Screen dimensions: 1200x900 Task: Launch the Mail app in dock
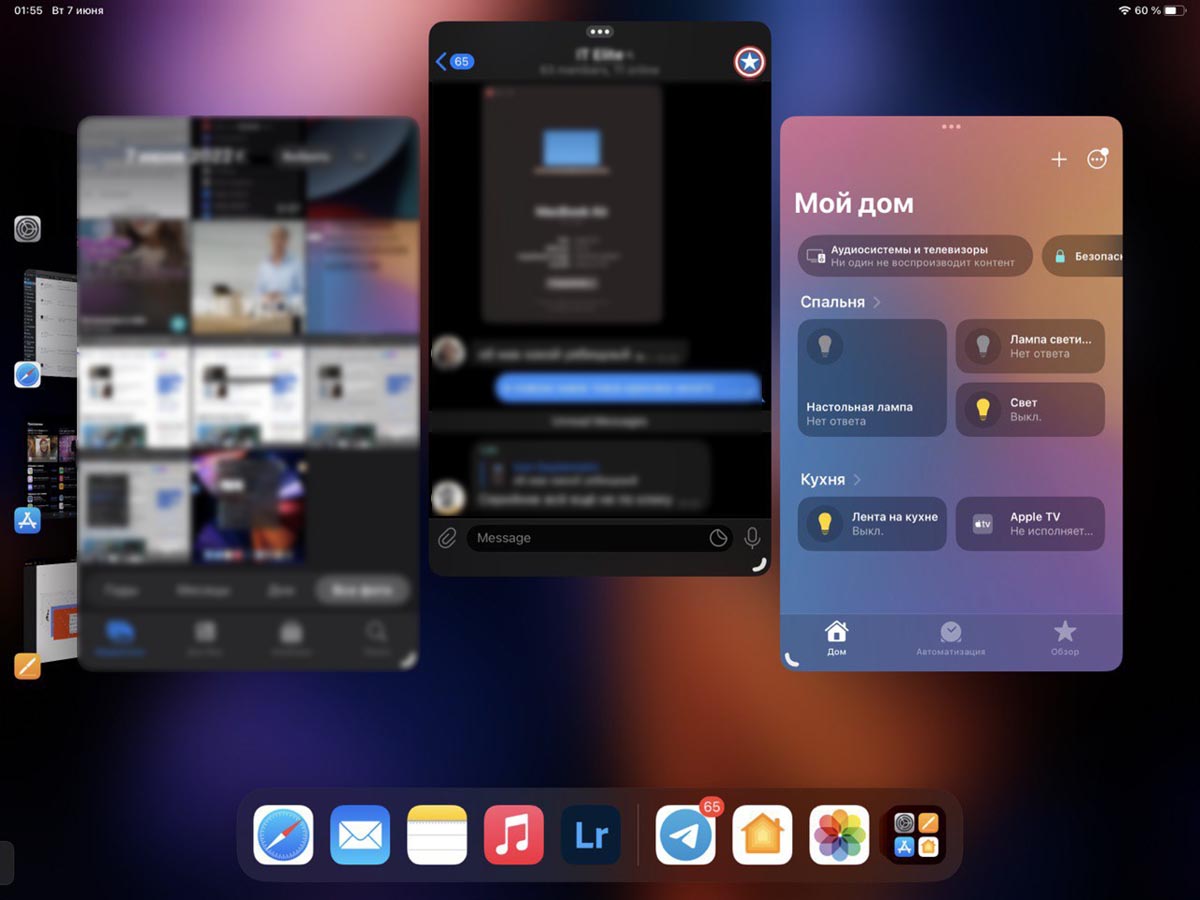point(360,835)
